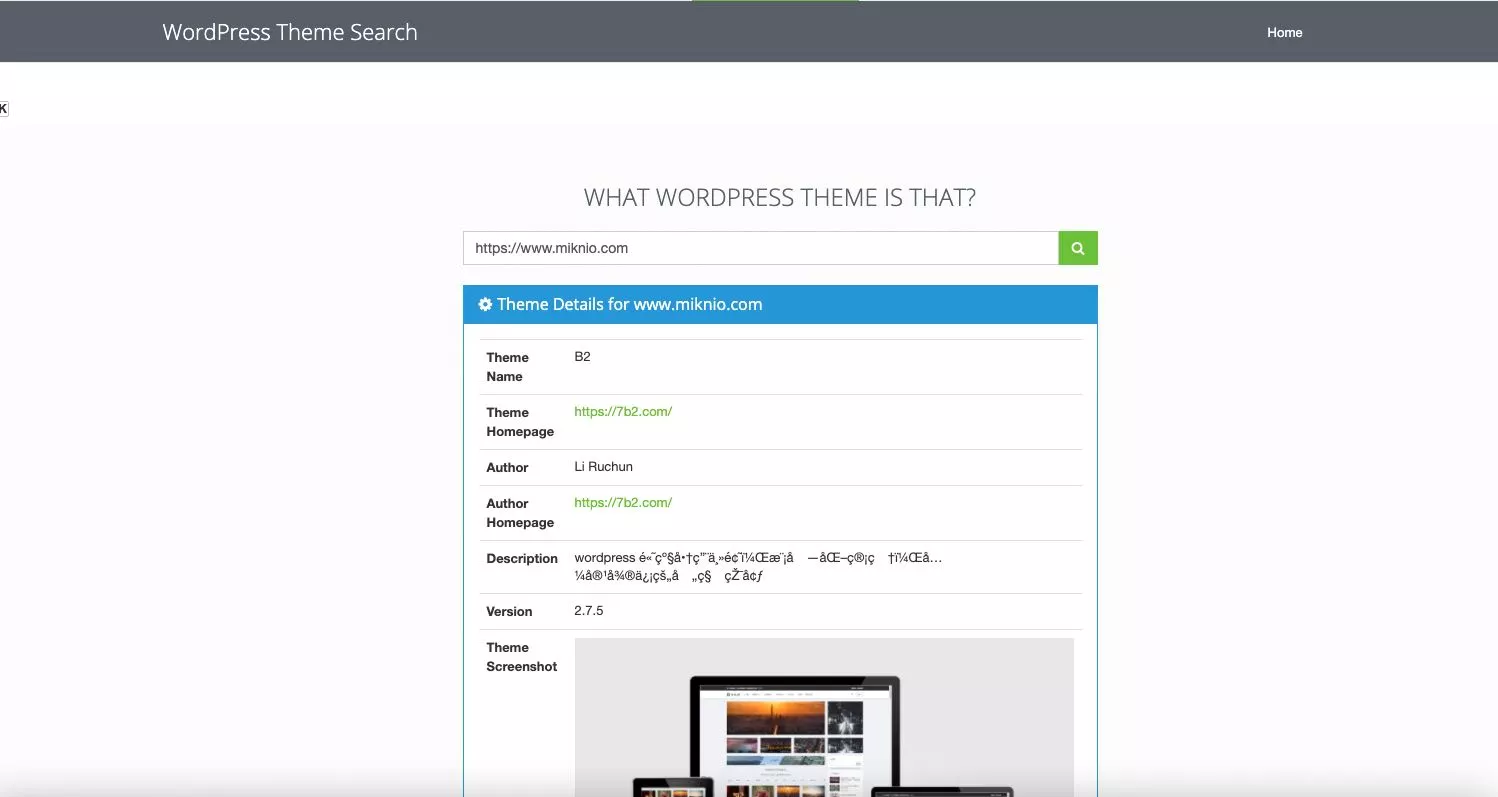Click the WordPress Theme Search site title
This screenshot has height=797, width=1498.
[x=290, y=32]
